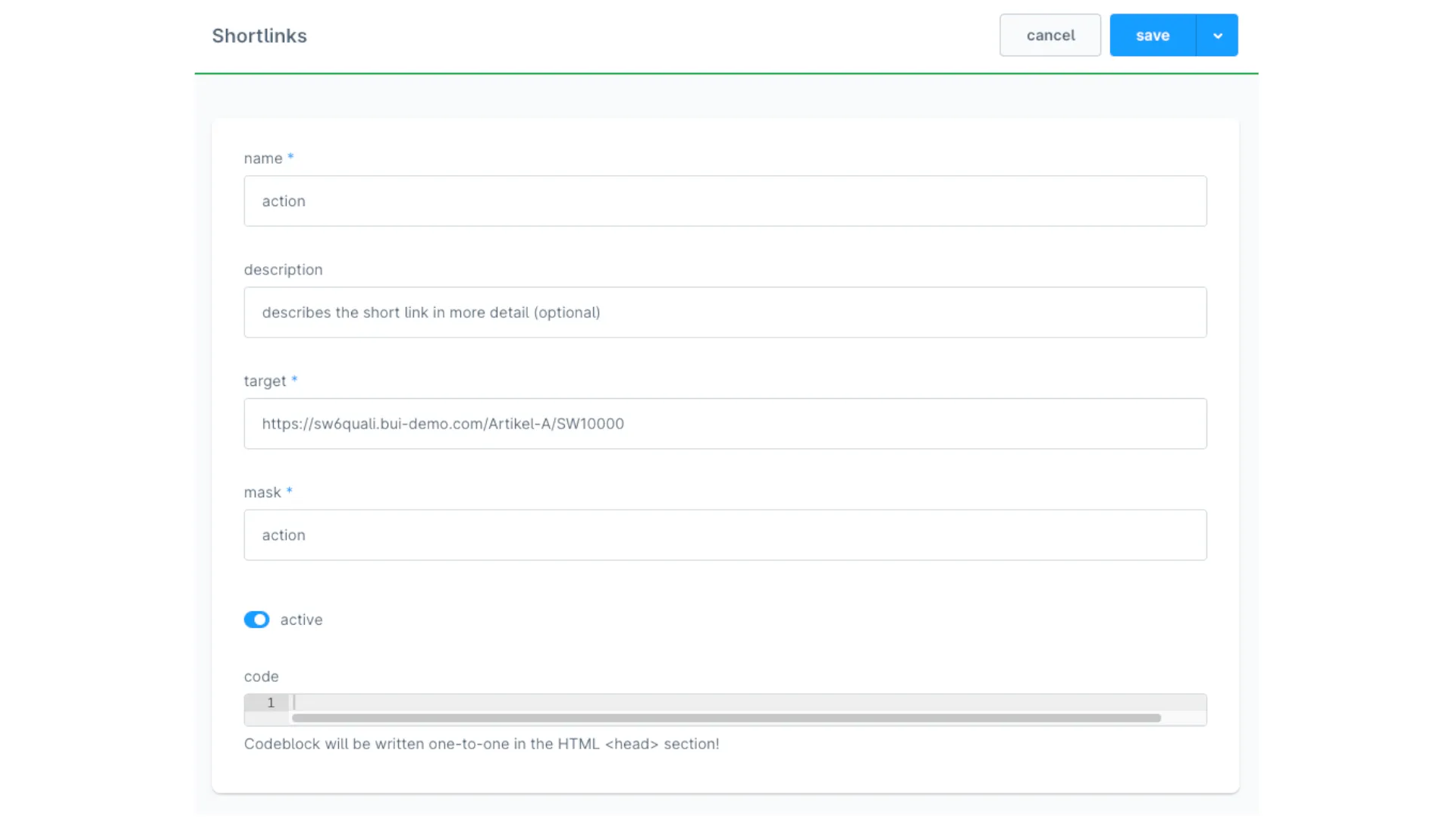Click the mask field showing 'action'
Viewport: 1456px width, 819px height.
point(725,535)
